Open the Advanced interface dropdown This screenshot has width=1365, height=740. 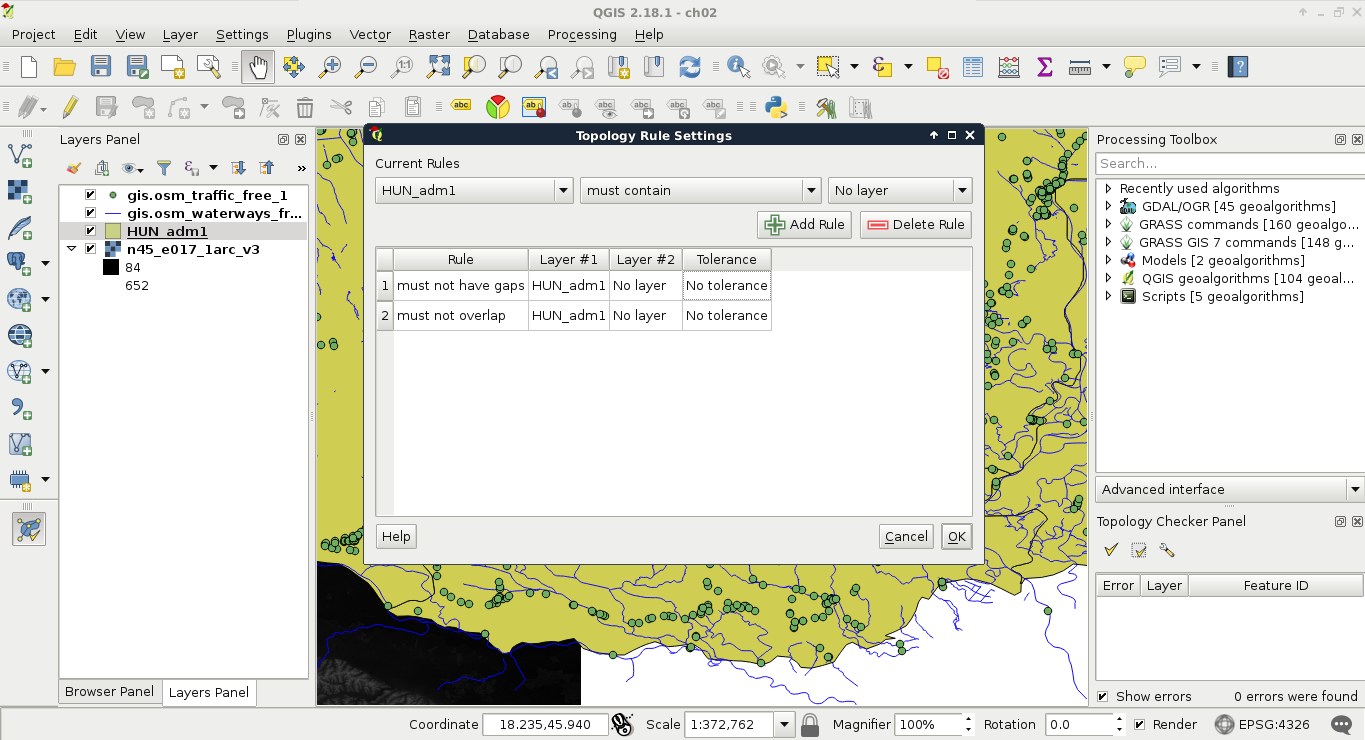(1230, 489)
